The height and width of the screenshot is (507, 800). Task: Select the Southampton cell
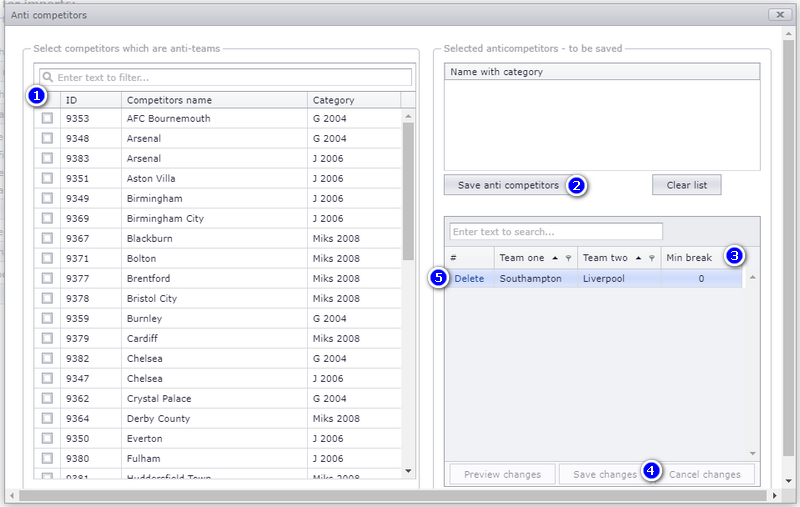536,278
